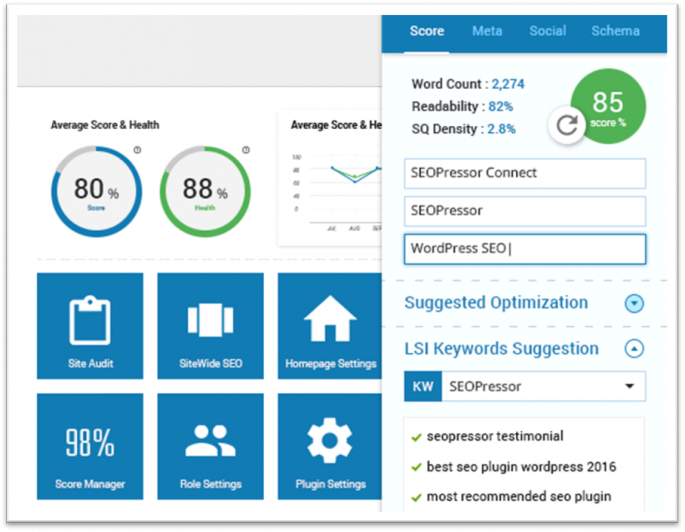This screenshot has height=532, width=685.
Task: Collapse the LSI Keywords Suggestion section
Action: click(634, 349)
